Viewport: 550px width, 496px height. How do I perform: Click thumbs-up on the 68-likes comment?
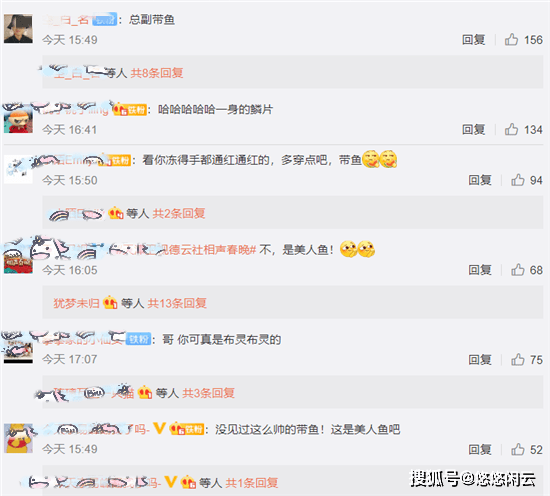tap(518, 270)
